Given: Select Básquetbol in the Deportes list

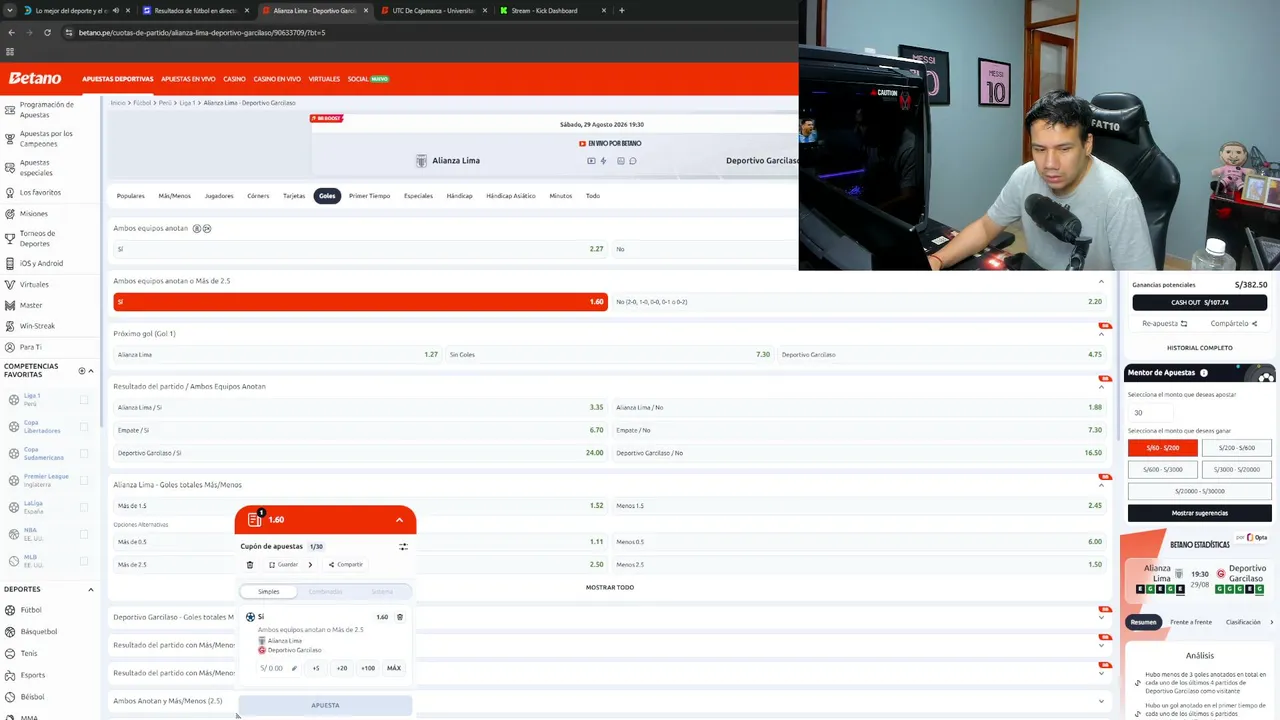Looking at the screenshot, I should (38, 632).
